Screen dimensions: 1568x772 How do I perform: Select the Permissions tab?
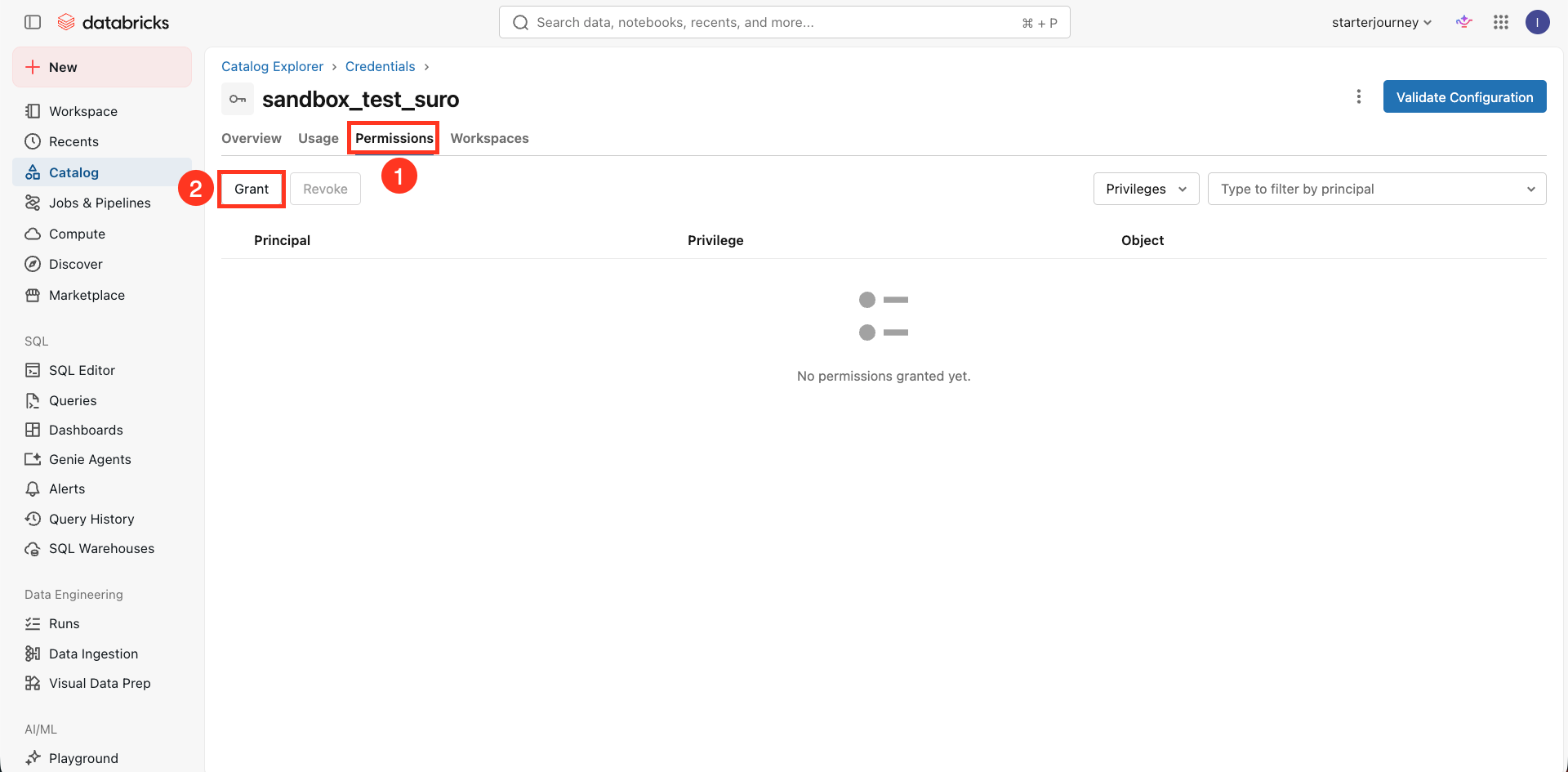394,138
